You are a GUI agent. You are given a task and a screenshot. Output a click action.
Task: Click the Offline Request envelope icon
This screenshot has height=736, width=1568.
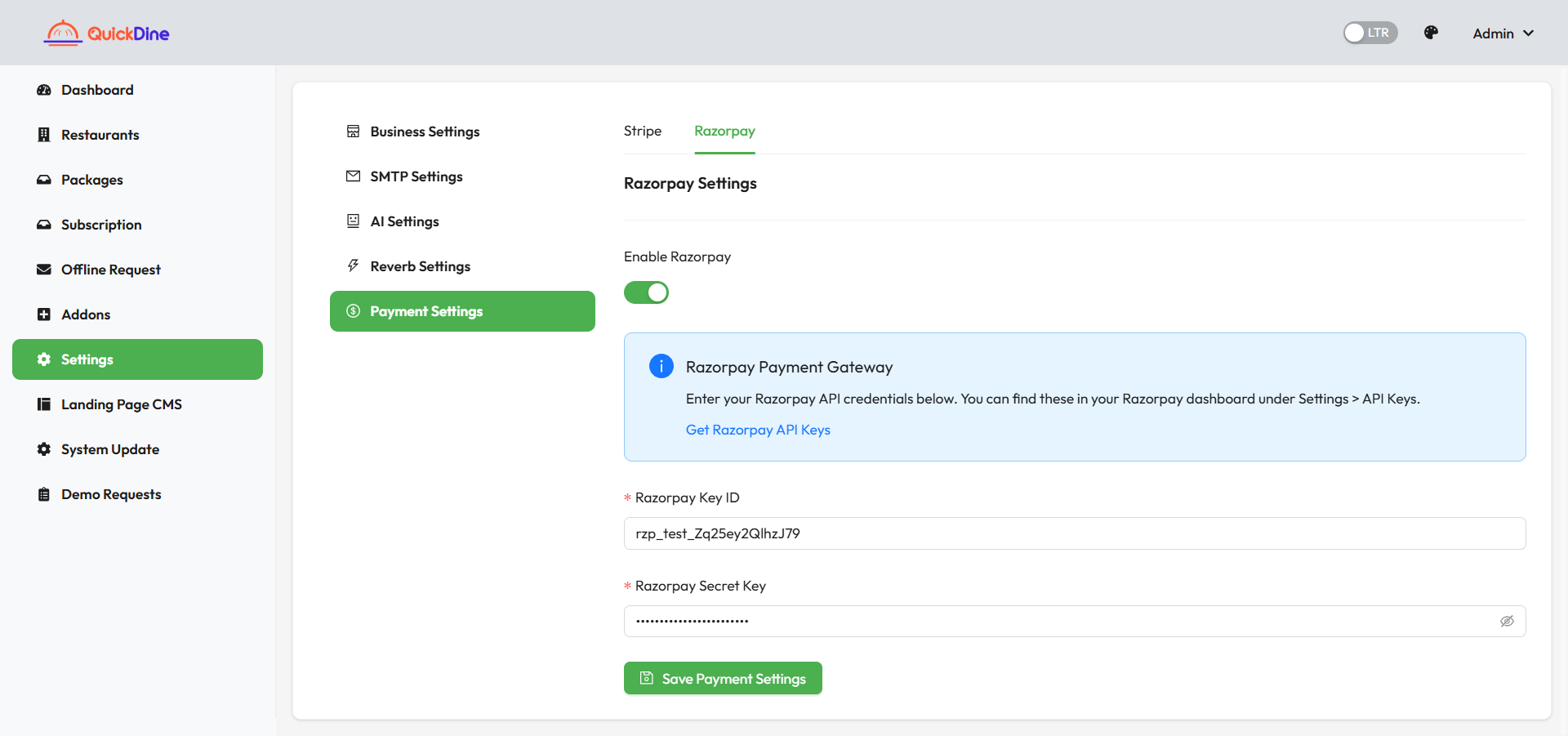click(x=44, y=270)
